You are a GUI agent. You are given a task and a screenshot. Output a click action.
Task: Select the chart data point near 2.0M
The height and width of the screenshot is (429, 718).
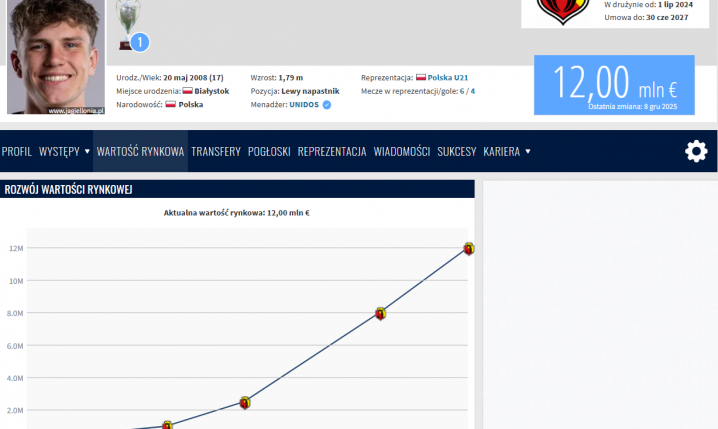(244, 402)
